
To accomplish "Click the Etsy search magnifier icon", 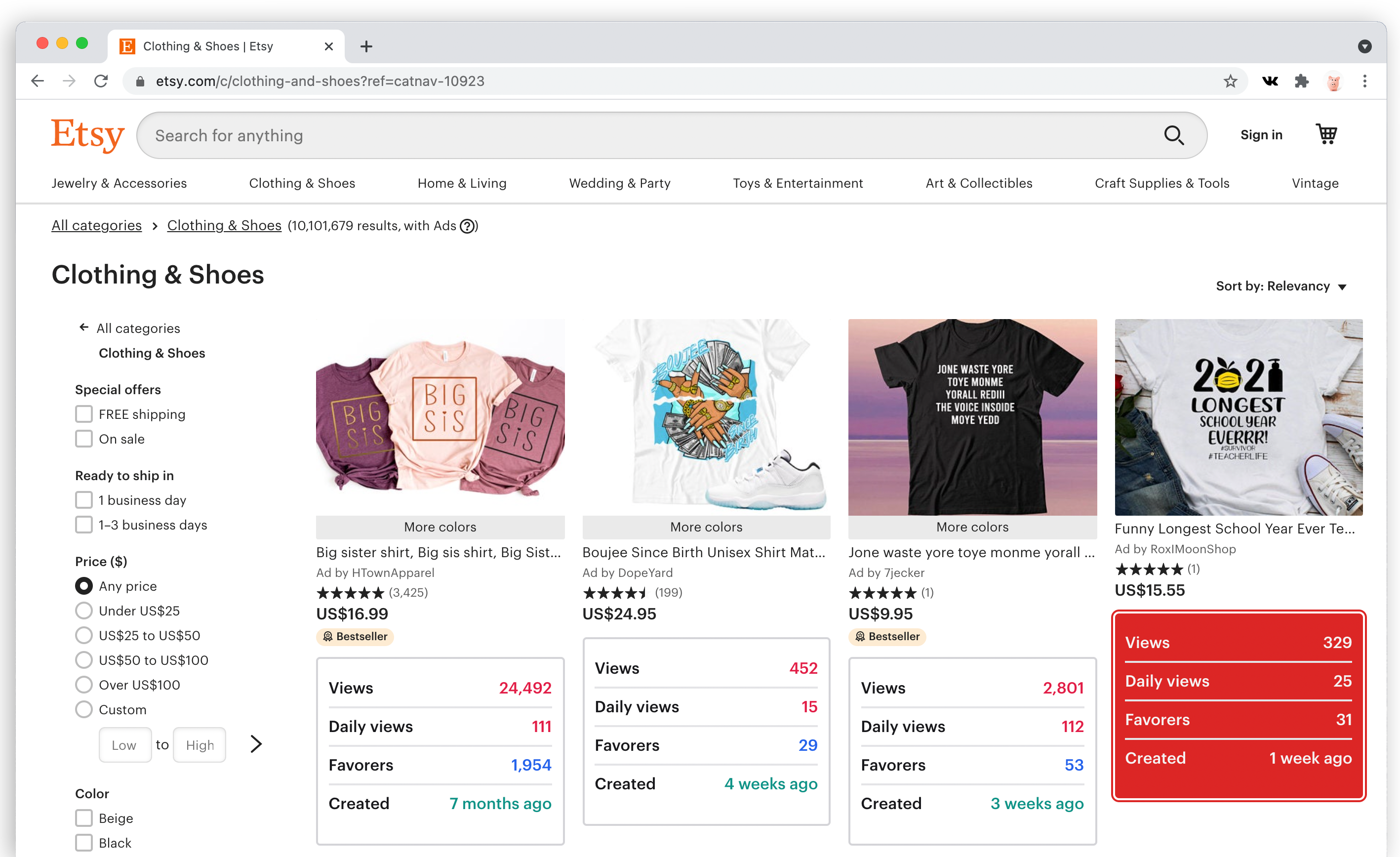I will (x=1173, y=135).
